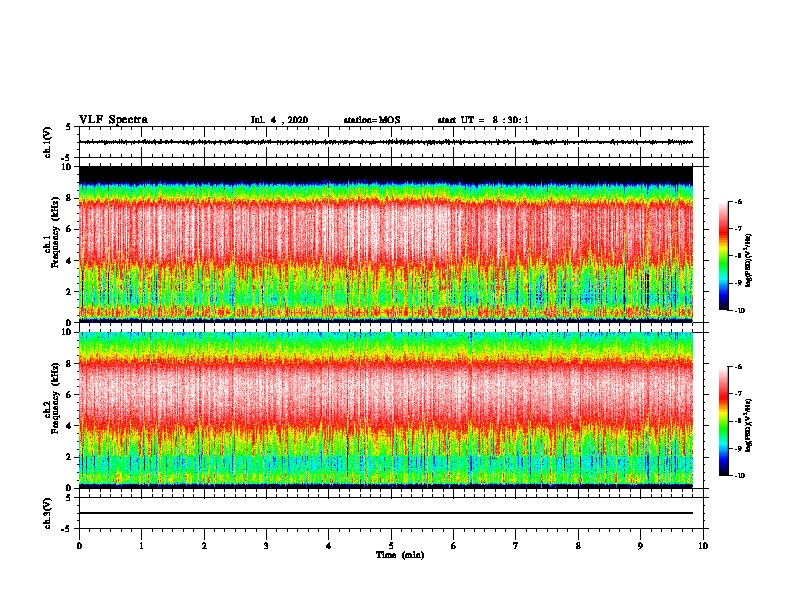Click the "8" tick on ch.2 frequency axis
The height and width of the screenshot is (612, 792).
(x=70, y=364)
